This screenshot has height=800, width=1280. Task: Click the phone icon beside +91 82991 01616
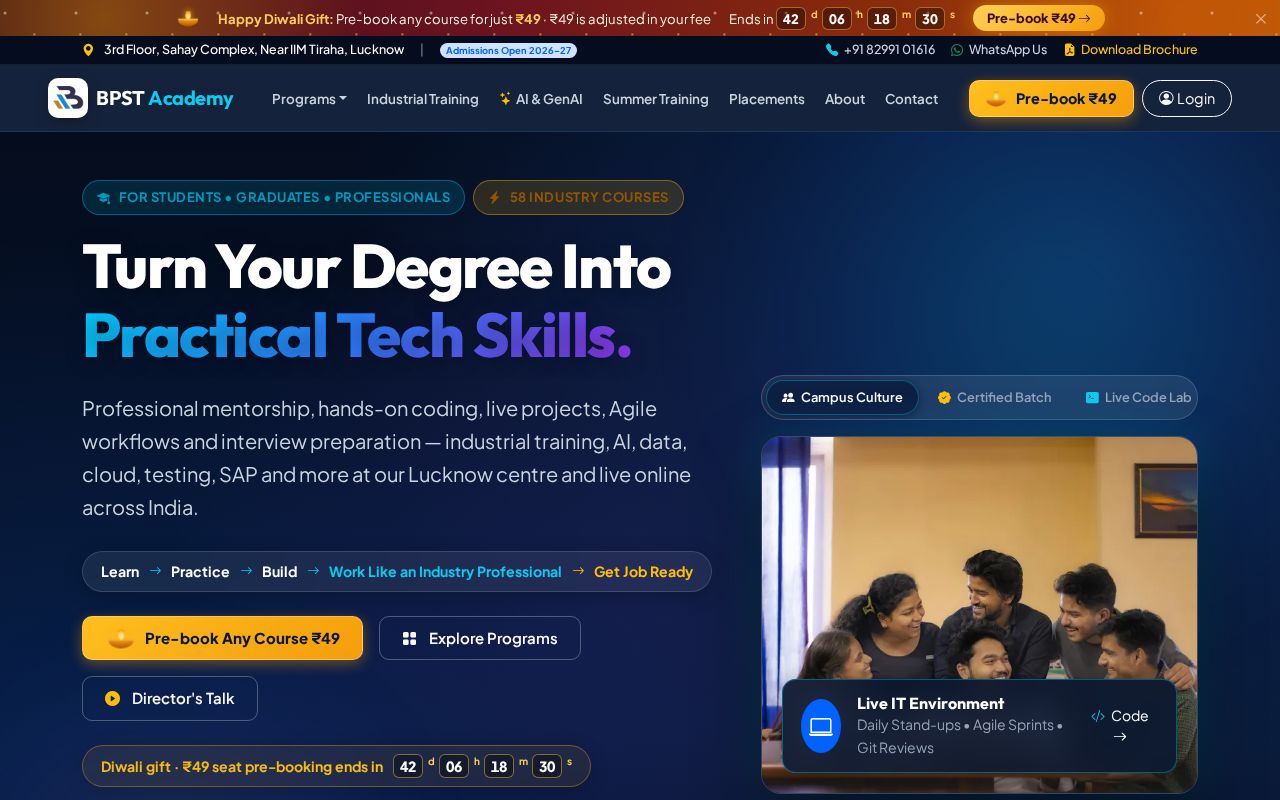(x=832, y=50)
